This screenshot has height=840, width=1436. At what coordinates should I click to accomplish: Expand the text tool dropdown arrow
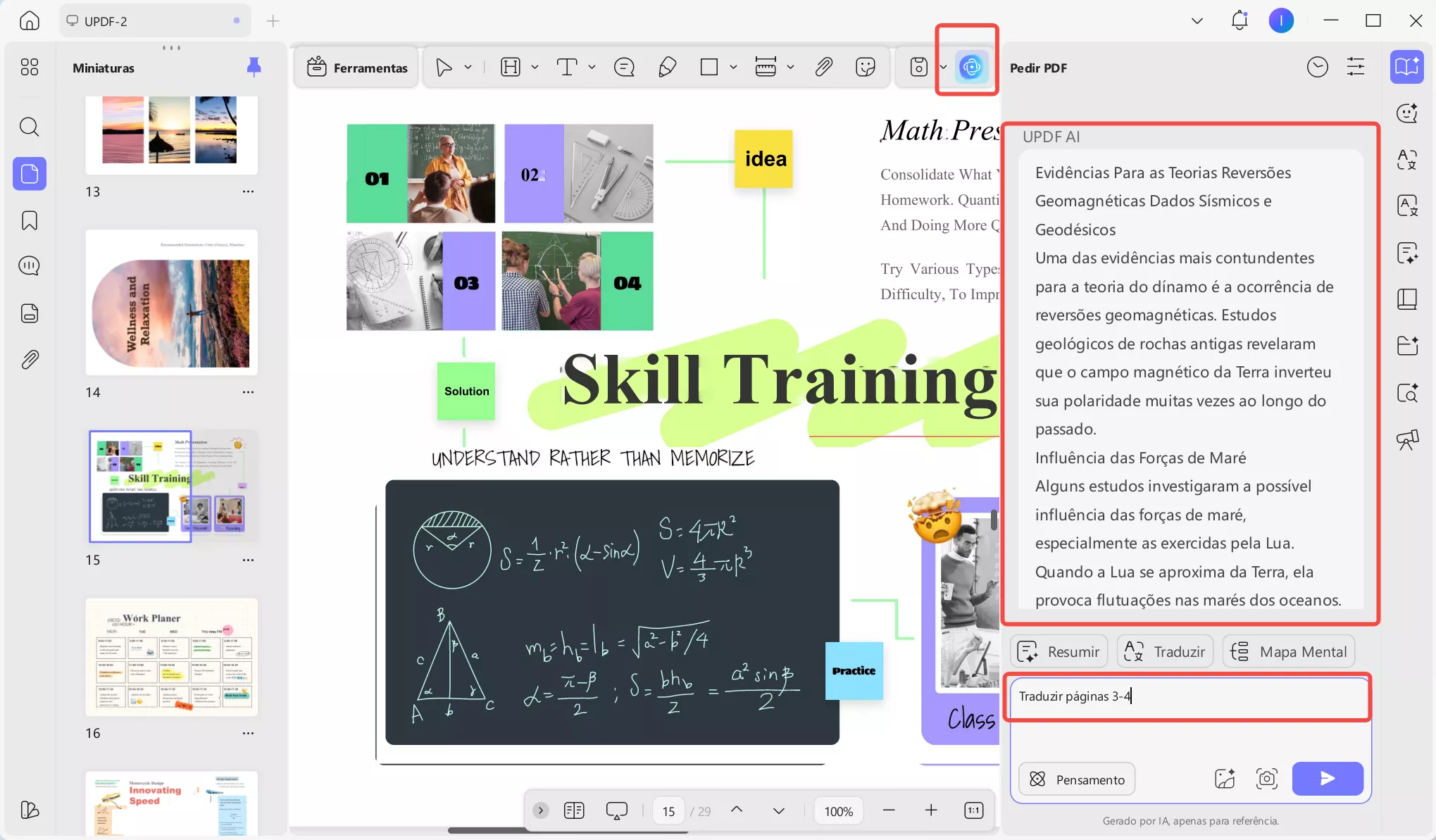click(592, 68)
